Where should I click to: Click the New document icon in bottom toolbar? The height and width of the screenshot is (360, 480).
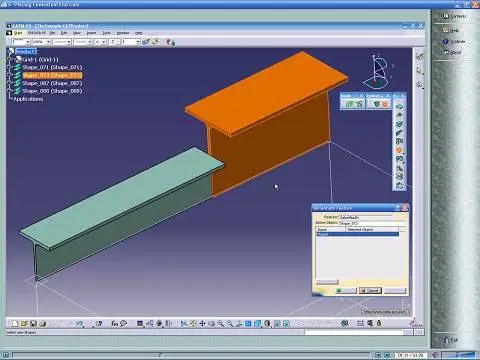15,323
